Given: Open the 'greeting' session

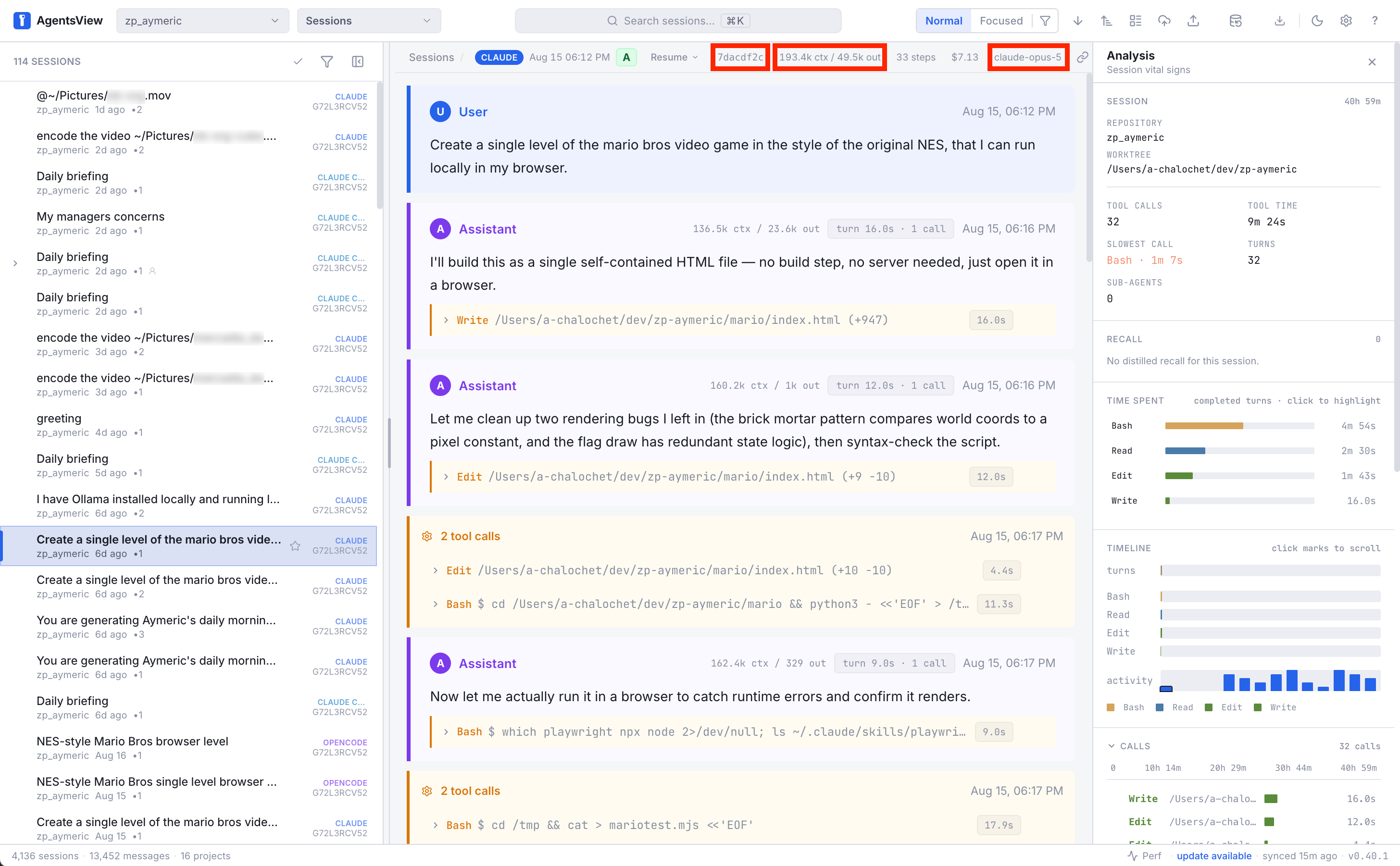Looking at the screenshot, I should coord(189,425).
